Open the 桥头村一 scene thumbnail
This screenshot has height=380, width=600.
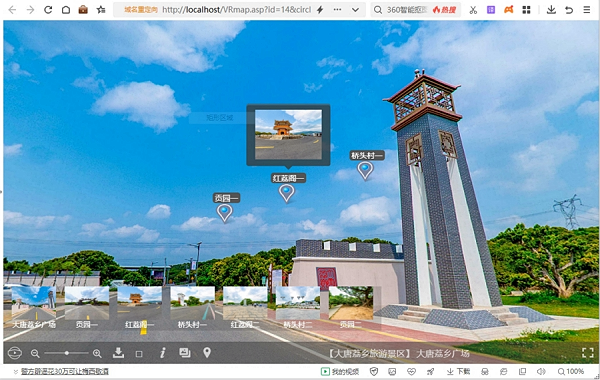tap(192, 303)
